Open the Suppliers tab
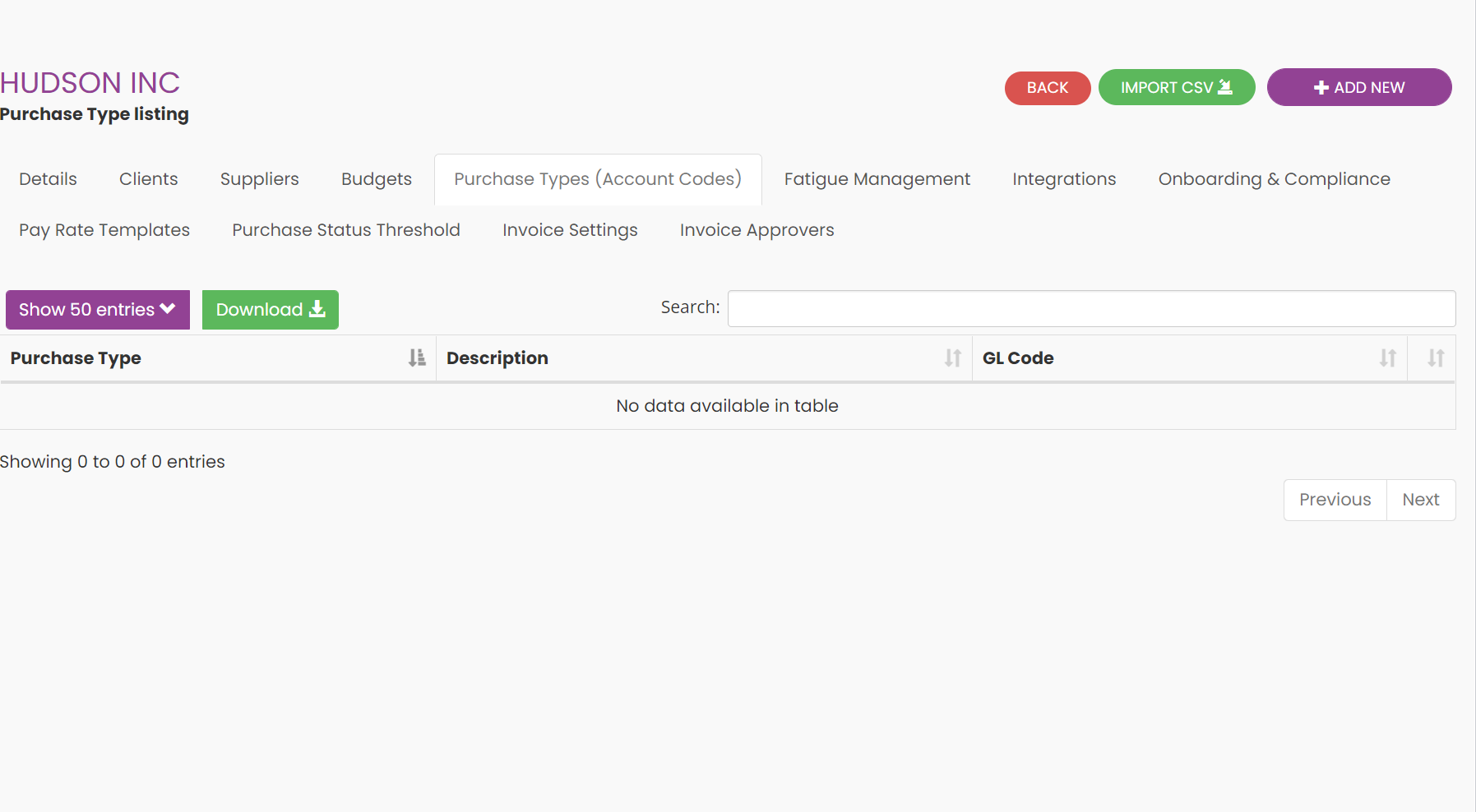Image resolution: width=1476 pixels, height=812 pixels. pos(260,179)
